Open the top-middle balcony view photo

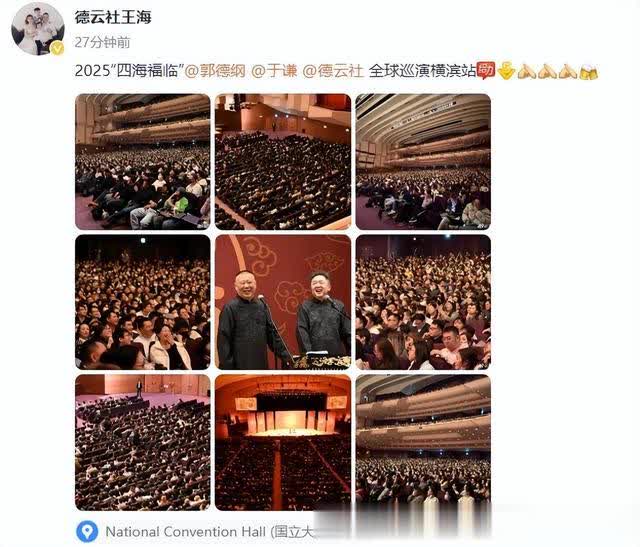coord(283,162)
